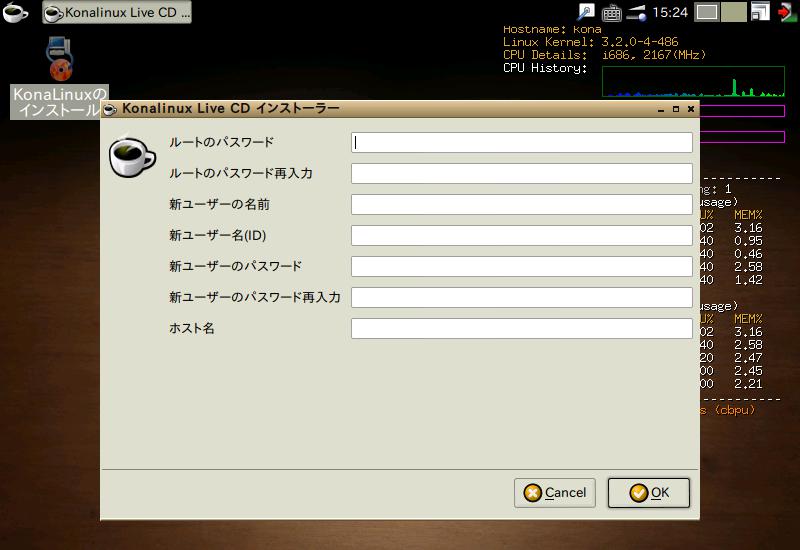Click the ホスト名 label
Image resolution: width=800 pixels, height=550 pixels.
[192, 329]
